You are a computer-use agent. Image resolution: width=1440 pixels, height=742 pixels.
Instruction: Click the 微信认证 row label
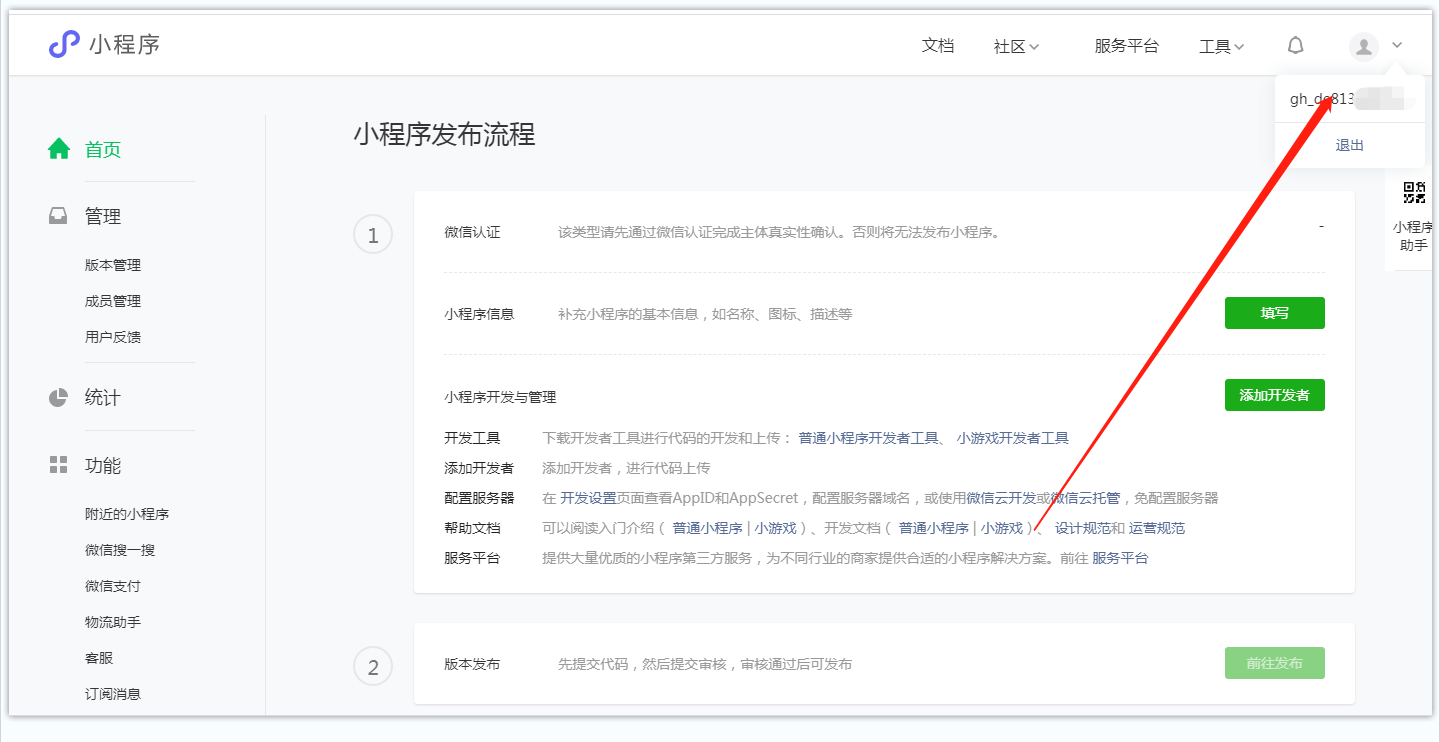click(472, 232)
